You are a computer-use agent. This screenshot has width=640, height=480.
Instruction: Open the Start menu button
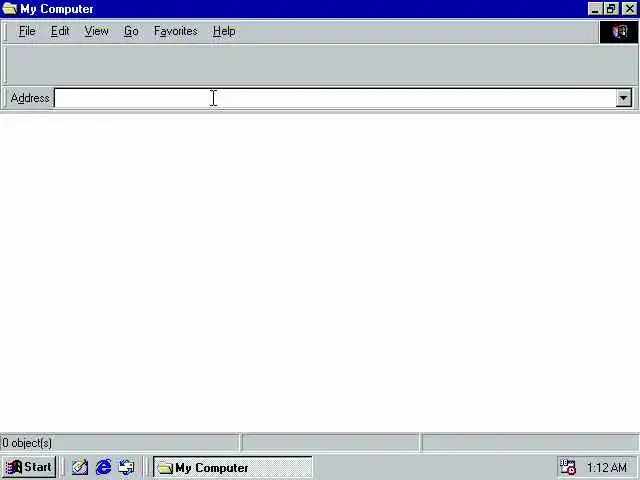[x=29, y=467]
